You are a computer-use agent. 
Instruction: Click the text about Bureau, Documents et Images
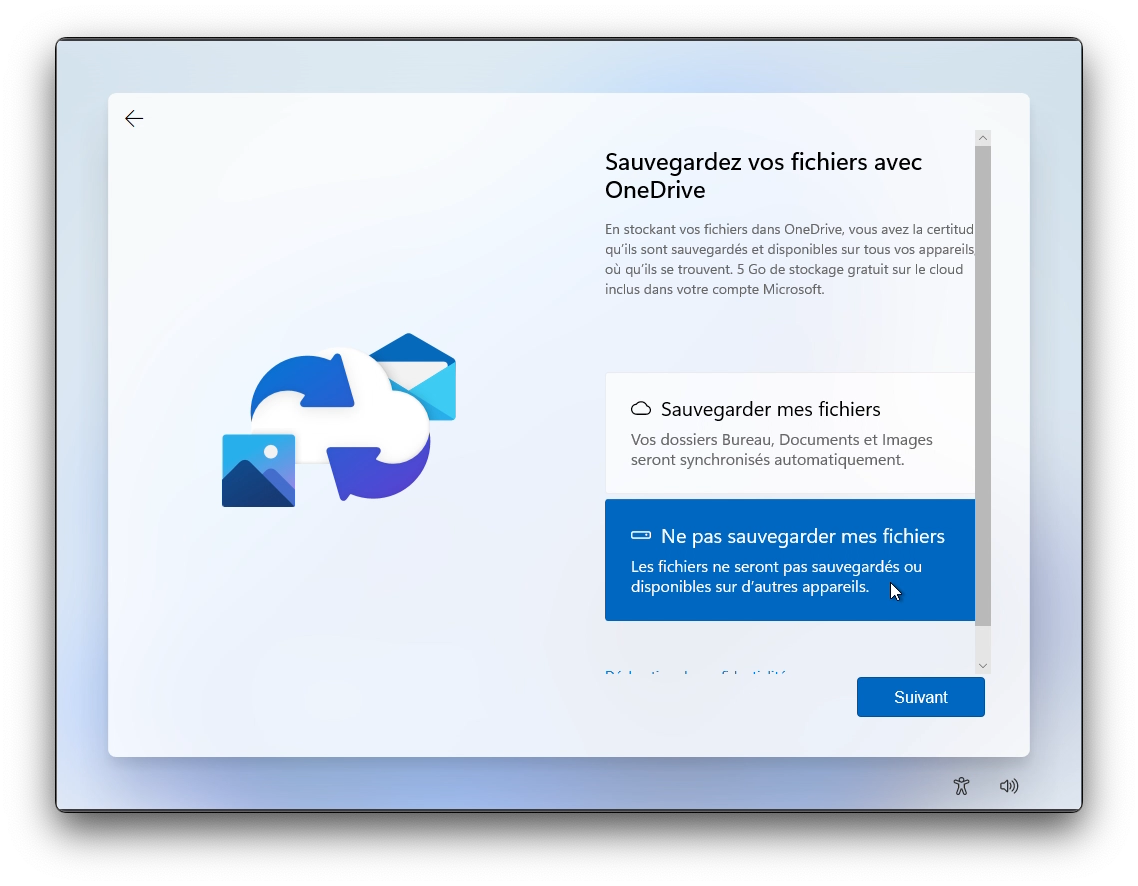[781, 450]
